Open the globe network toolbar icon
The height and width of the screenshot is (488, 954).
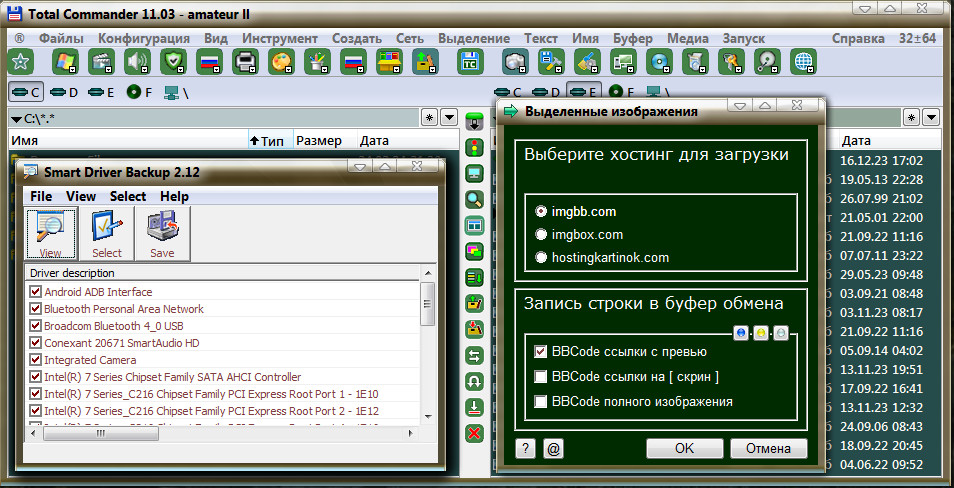(803, 62)
